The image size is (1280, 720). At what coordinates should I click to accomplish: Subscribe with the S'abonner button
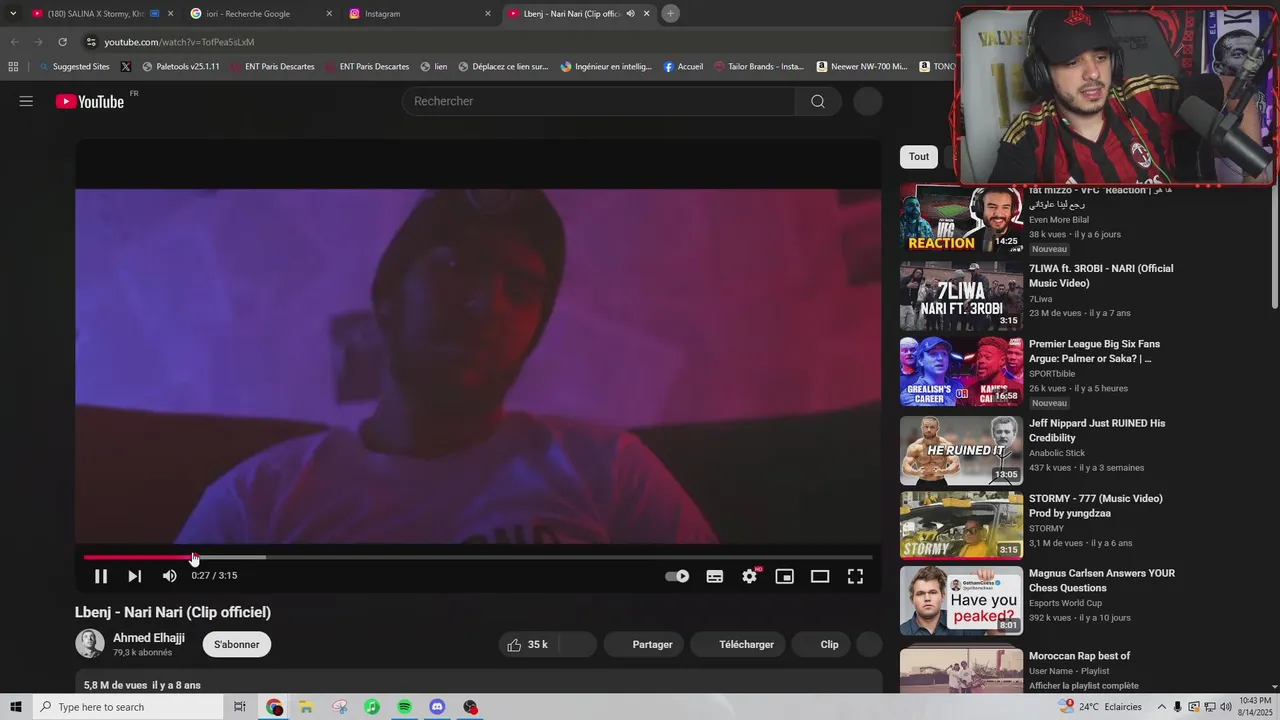coord(237,645)
